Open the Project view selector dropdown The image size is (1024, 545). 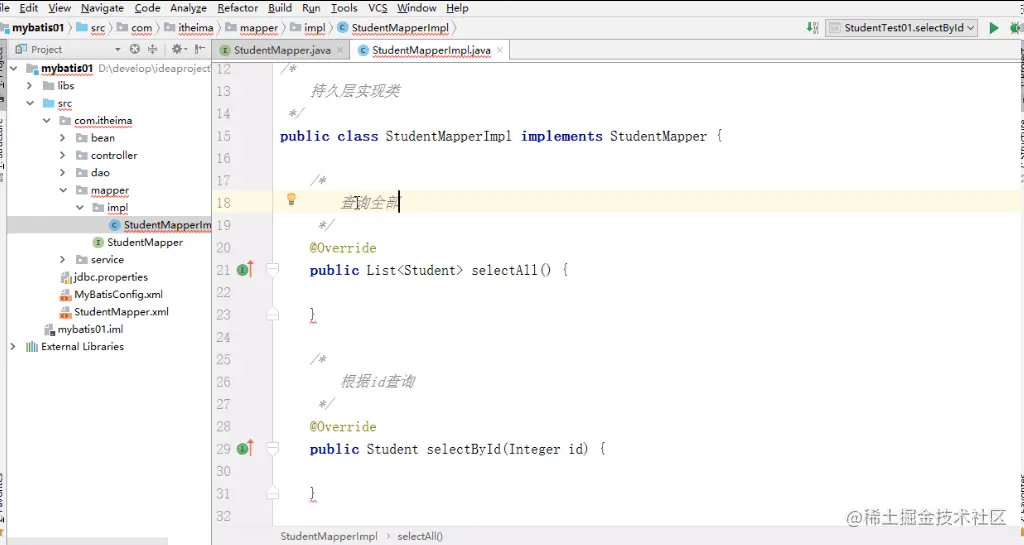pyautogui.click(x=118, y=49)
